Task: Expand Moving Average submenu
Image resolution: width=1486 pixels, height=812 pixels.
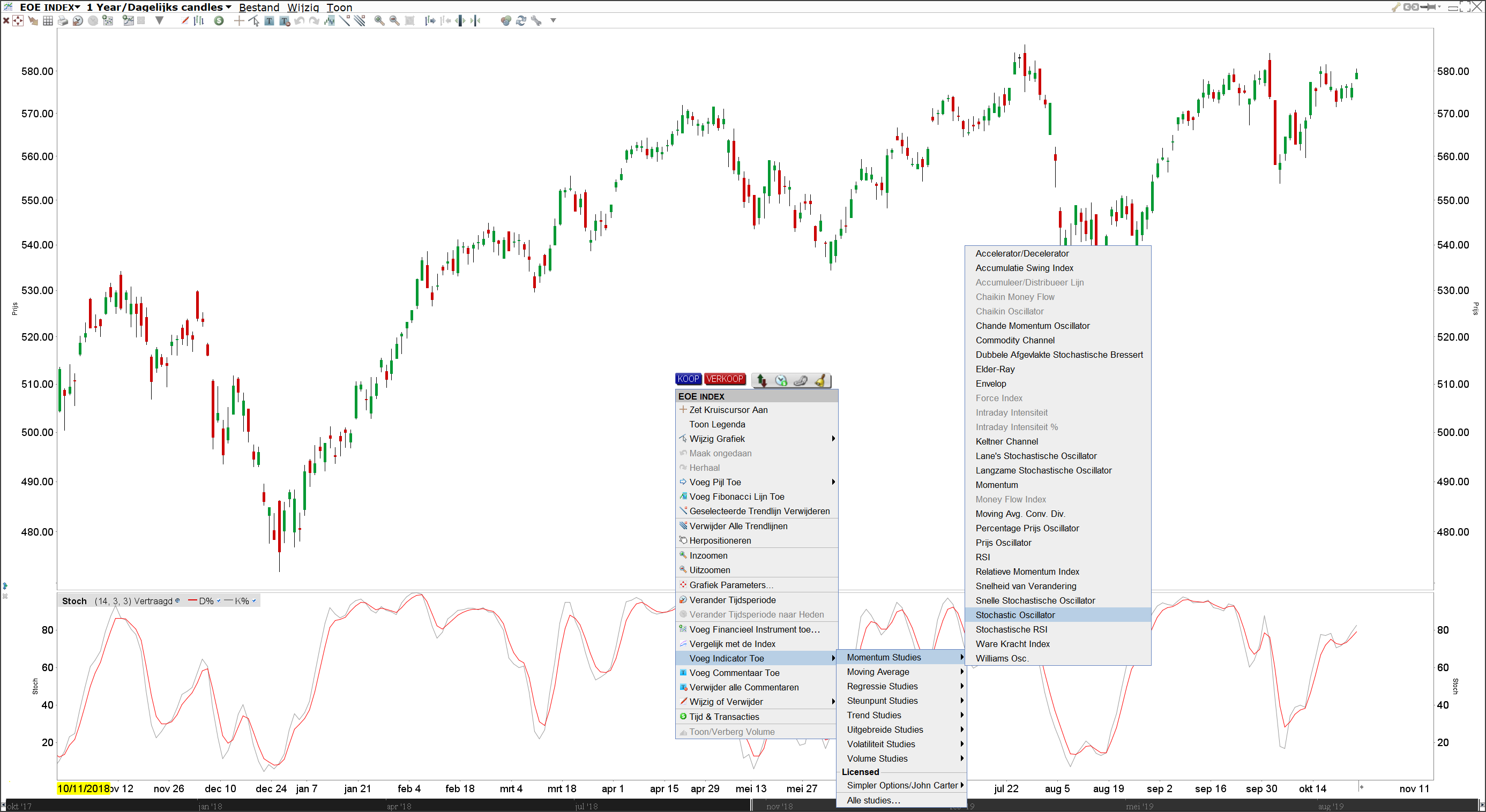Action: (900, 671)
